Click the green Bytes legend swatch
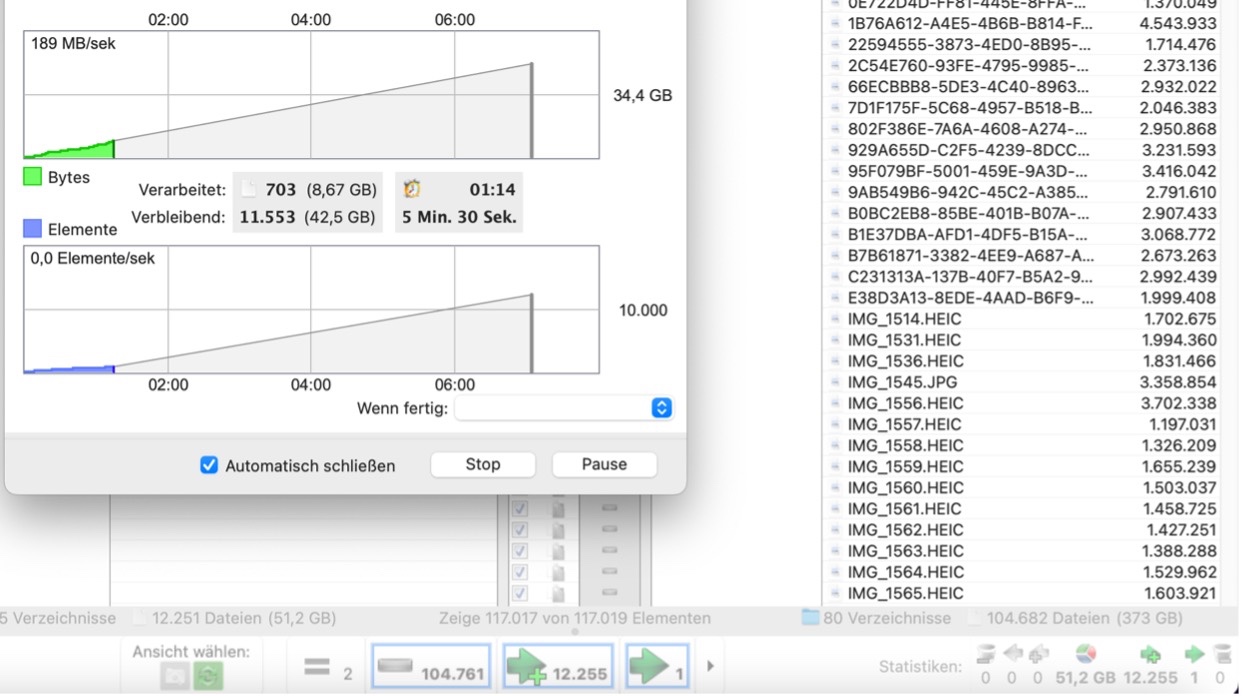Viewport: 1243px width, 696px height. click(32, 177)
